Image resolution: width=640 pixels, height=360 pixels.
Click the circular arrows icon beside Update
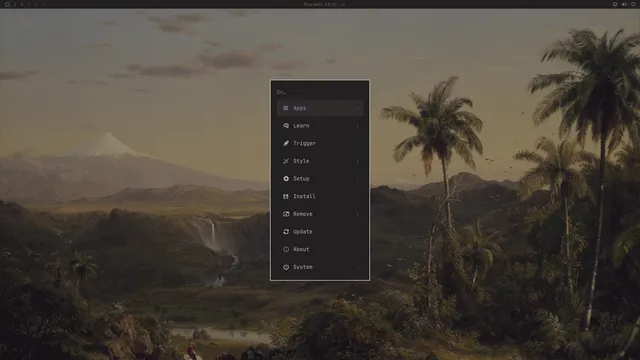pos(286,231)
